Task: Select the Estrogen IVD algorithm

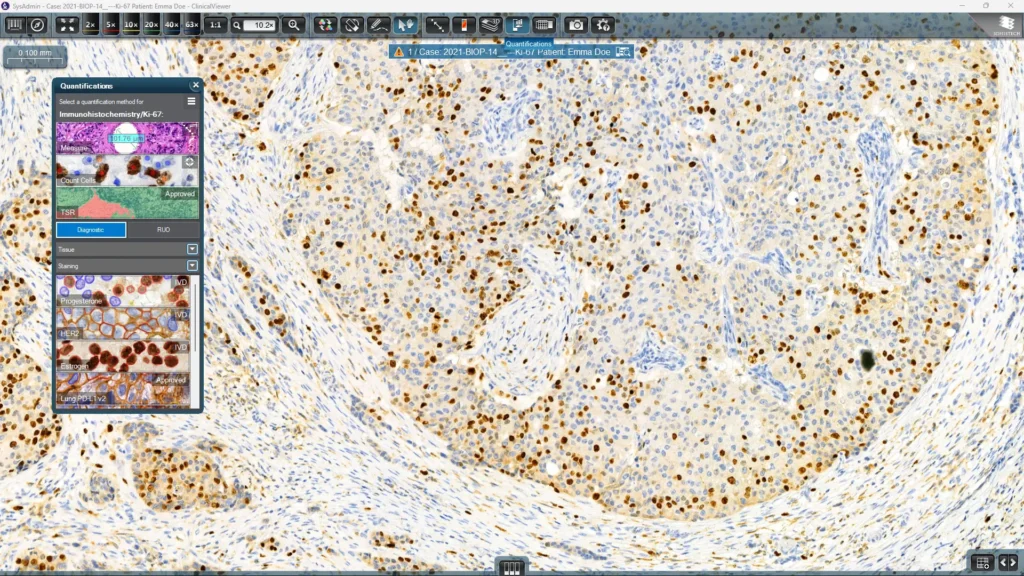Action: tap(123, 357)
